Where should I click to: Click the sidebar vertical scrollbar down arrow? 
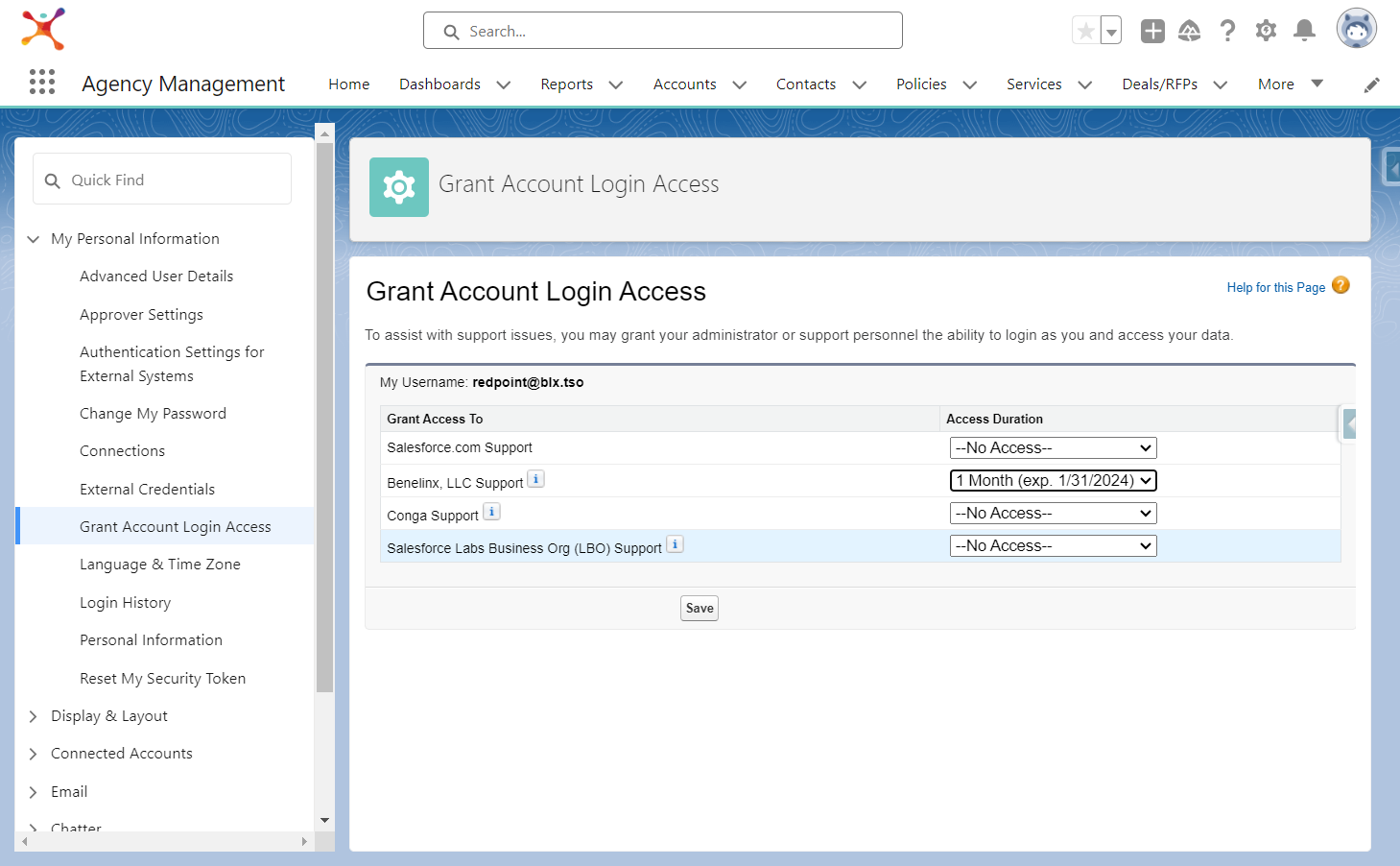coord(324,820)
